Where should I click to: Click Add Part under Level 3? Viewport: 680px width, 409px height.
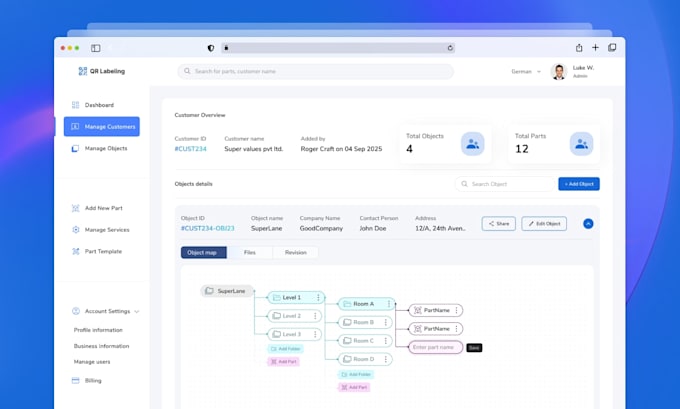(283, 361)
